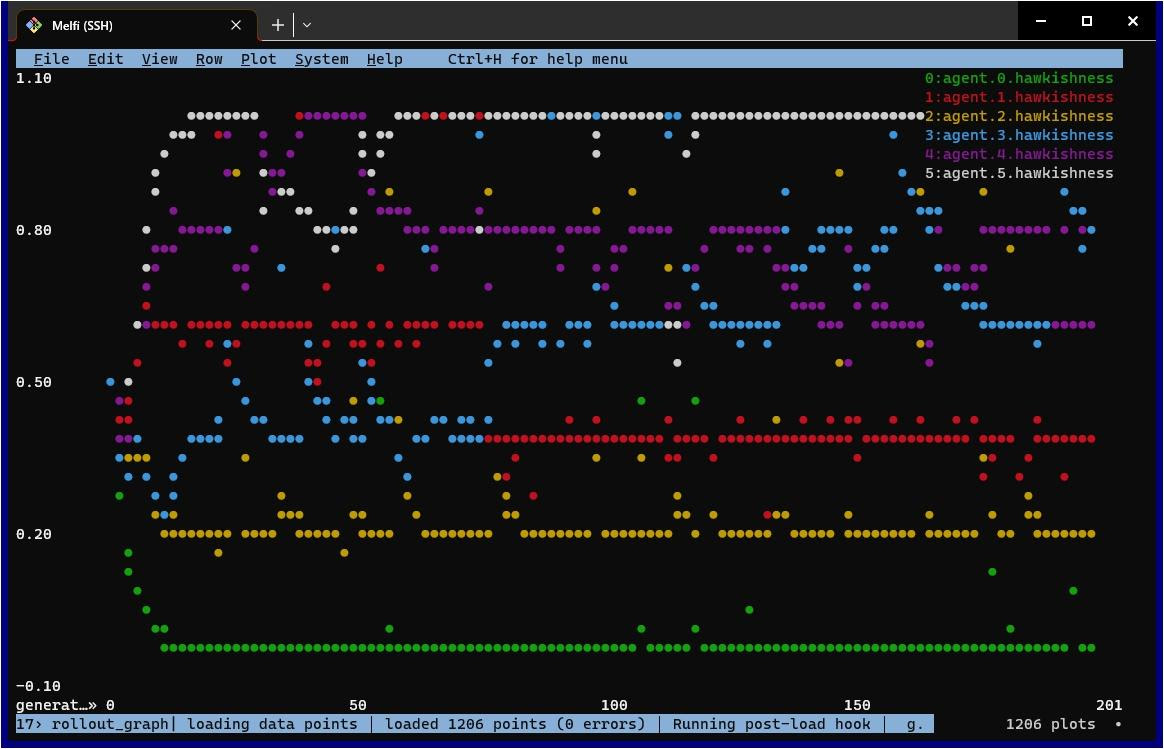1164x749 pixels.
Task: Click the Melfi tab profile icon
Action: point(34,25)
